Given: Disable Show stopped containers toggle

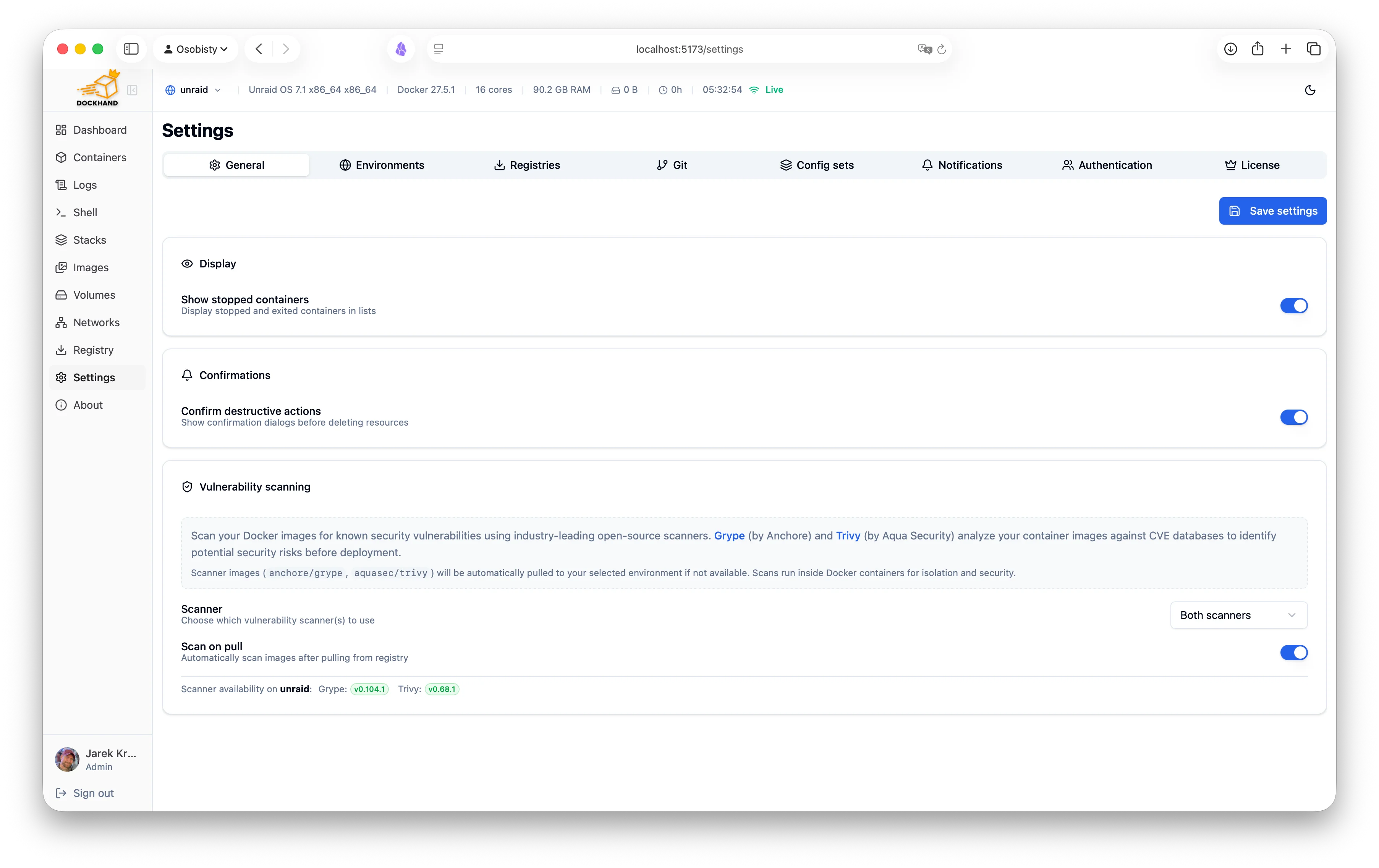Looking at the screenshot, I should click(x=1294, y=306).
